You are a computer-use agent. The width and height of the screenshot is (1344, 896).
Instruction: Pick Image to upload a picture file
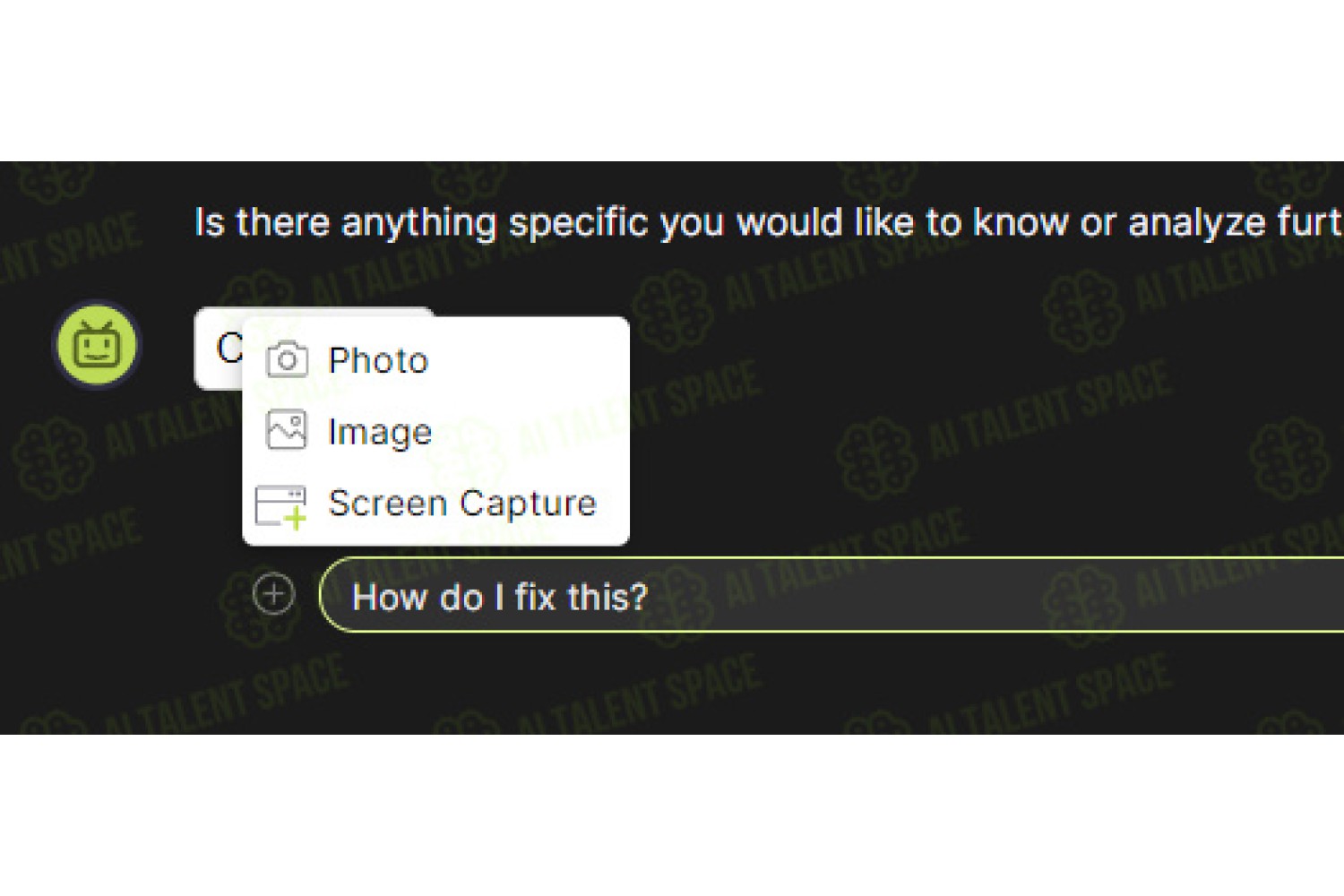[436, 431]
